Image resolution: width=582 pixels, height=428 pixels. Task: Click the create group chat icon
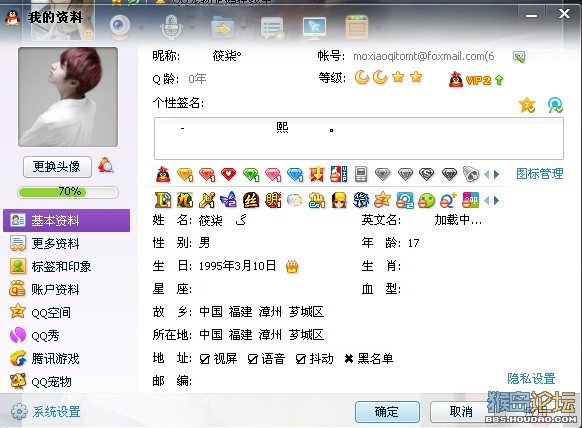[273, 28]
